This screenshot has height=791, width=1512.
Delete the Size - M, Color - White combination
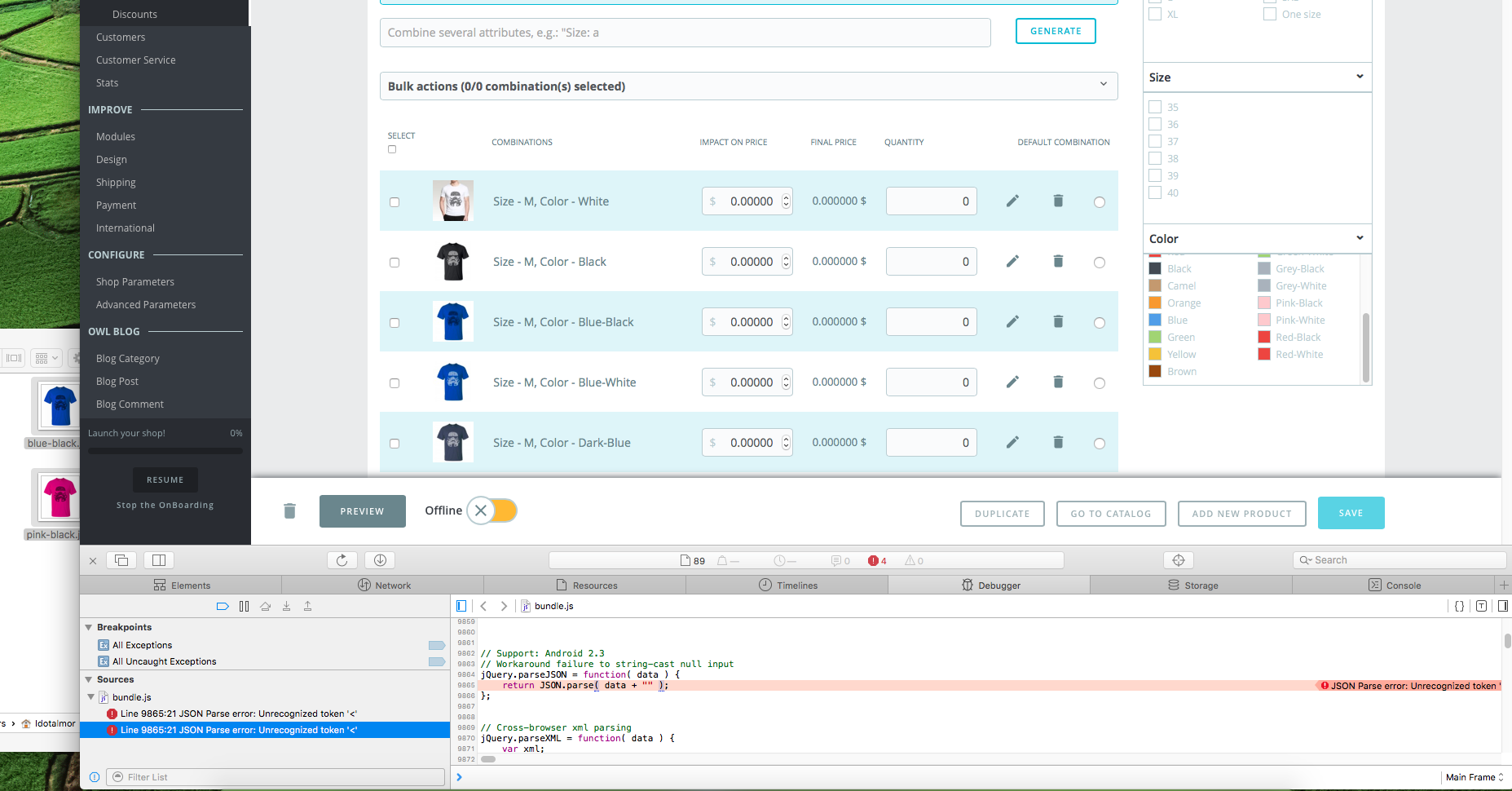[1058, 201]
